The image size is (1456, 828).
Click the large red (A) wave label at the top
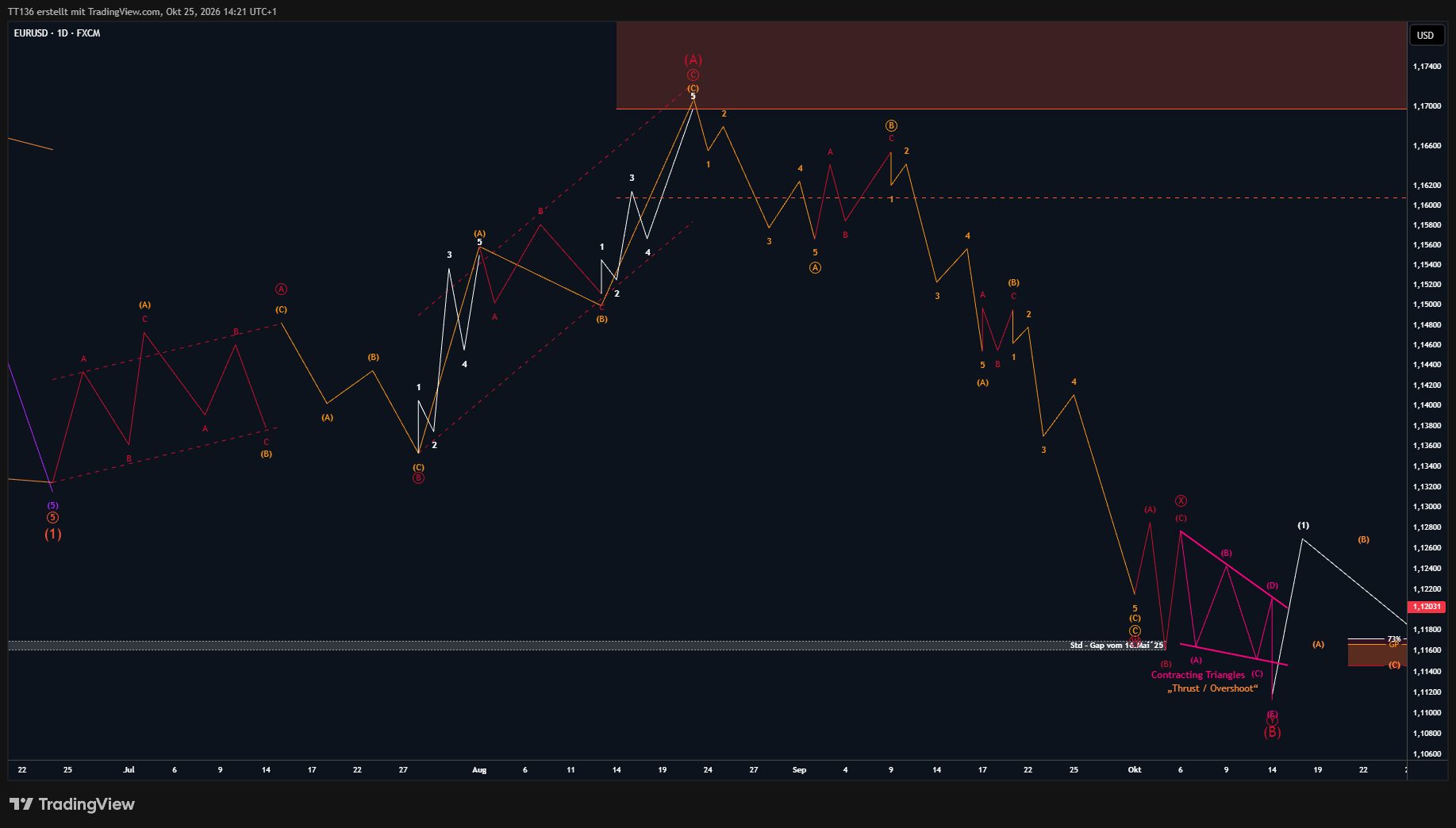[693, 60]
